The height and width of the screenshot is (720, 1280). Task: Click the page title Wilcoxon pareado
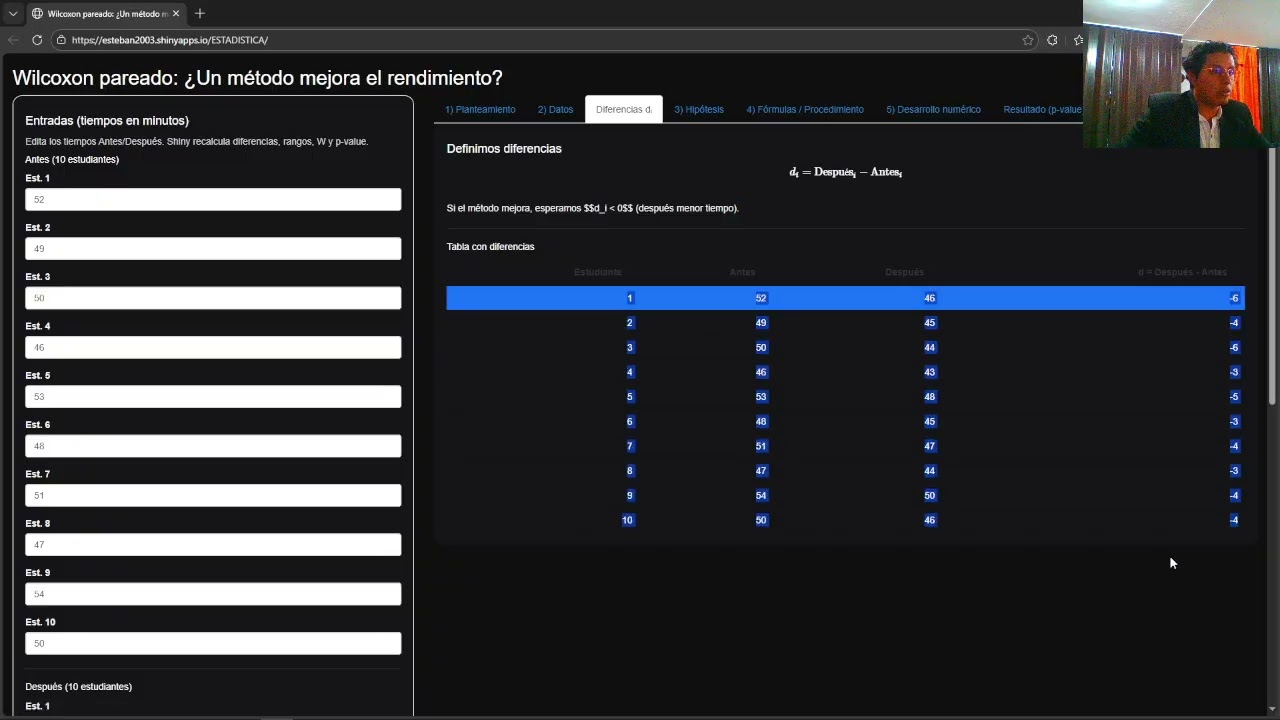257,78
